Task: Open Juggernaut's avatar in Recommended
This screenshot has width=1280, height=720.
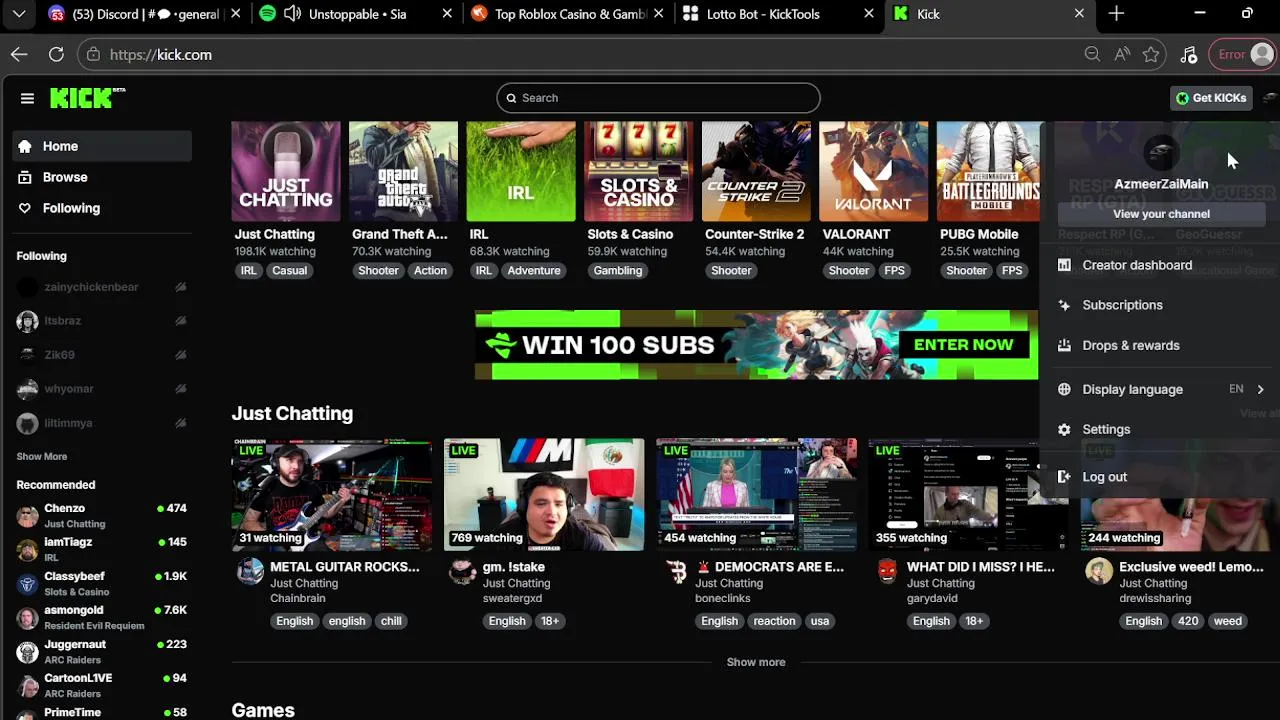Action: coord(27,652)
